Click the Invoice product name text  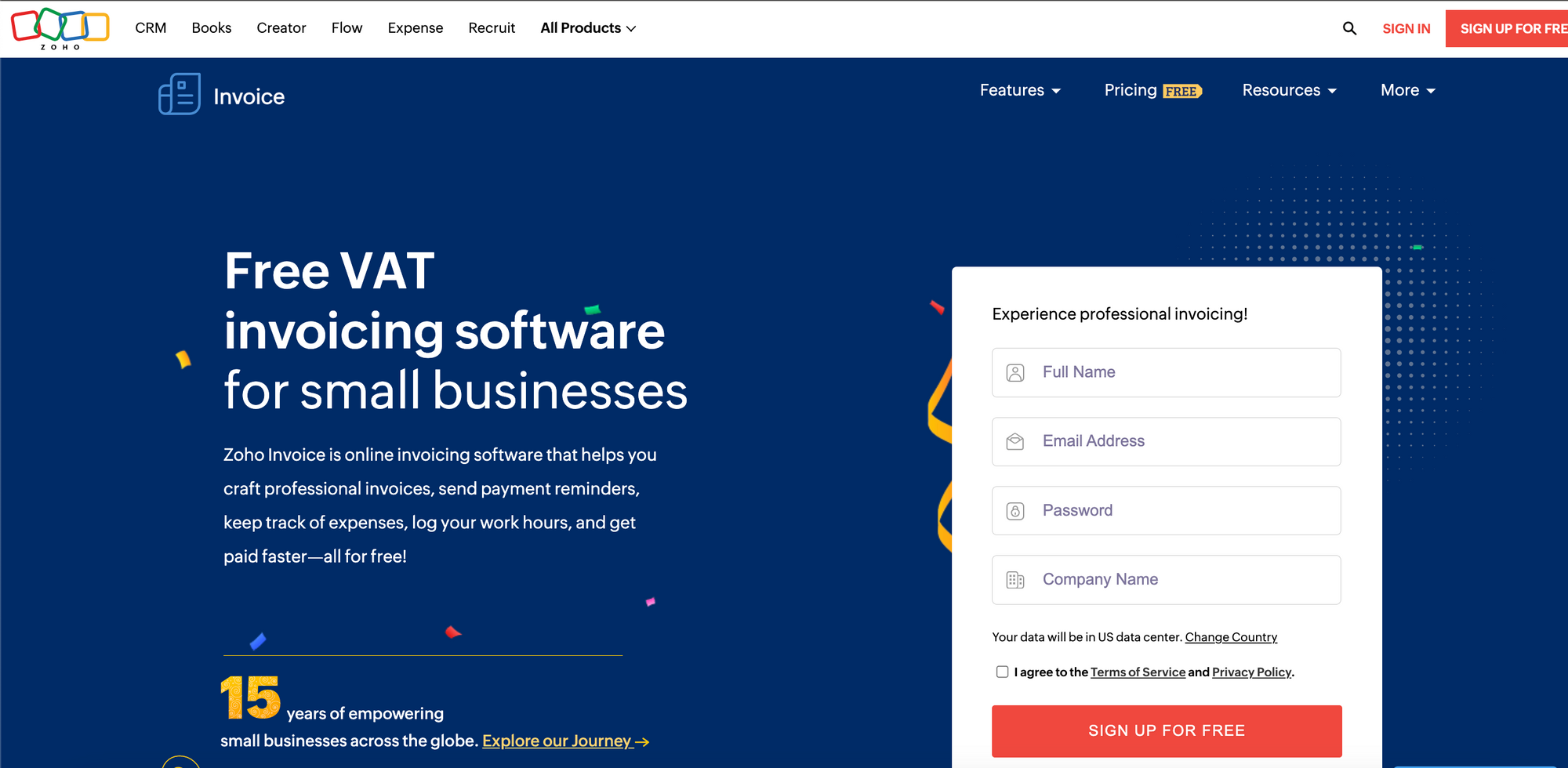(x=249, y=96)
